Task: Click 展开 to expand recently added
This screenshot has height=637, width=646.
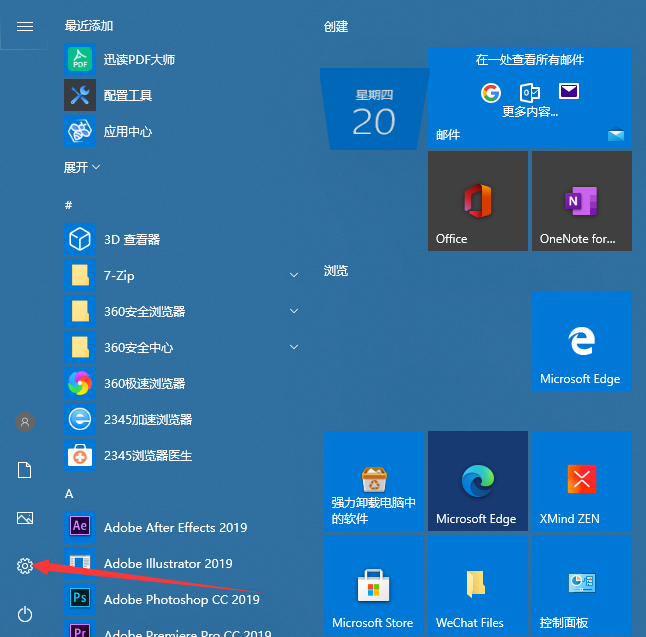Action: point(82,167)
